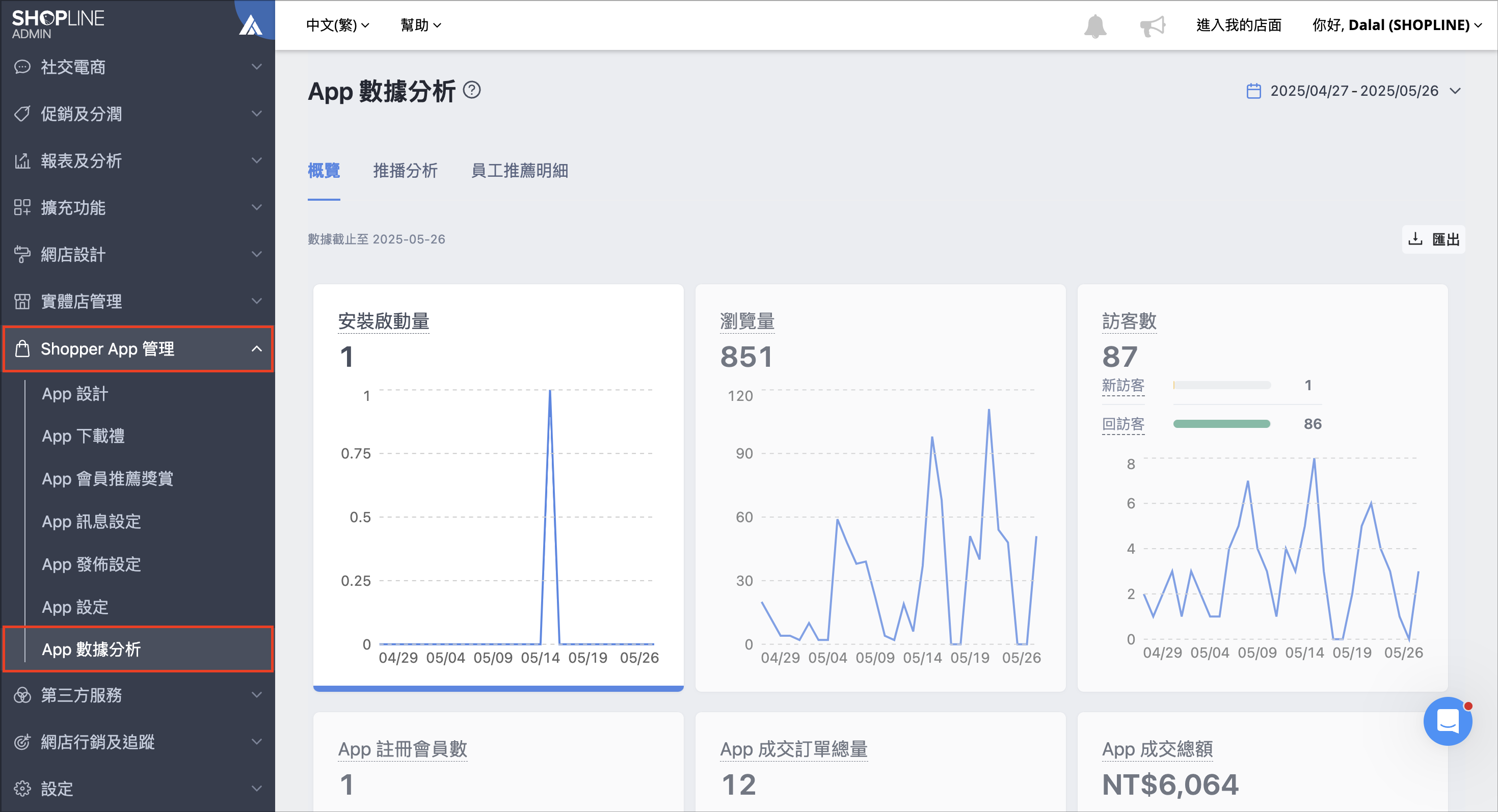Click the 進入我的店面 link
1498x812 pixels.
(x=1239, y=25)
